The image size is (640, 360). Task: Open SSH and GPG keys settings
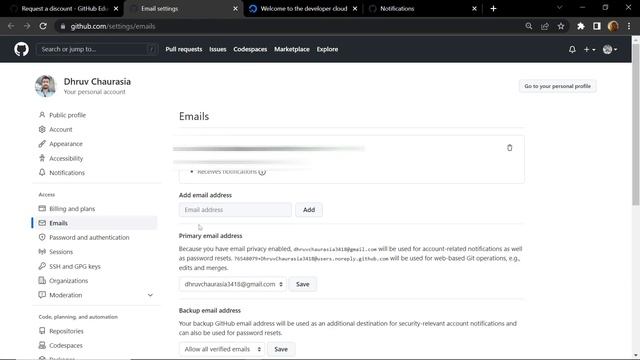pos(75,266)
